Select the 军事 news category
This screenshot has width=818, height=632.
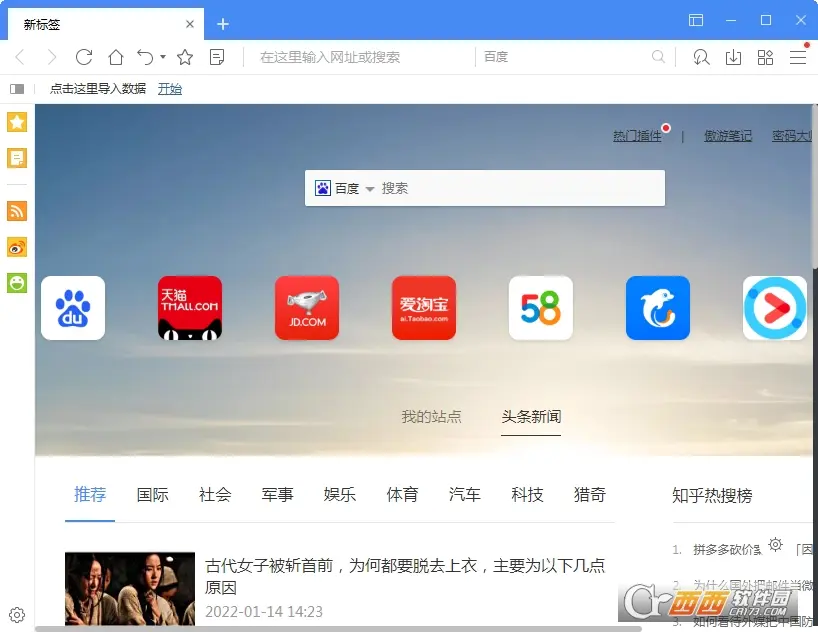(278, 494)
